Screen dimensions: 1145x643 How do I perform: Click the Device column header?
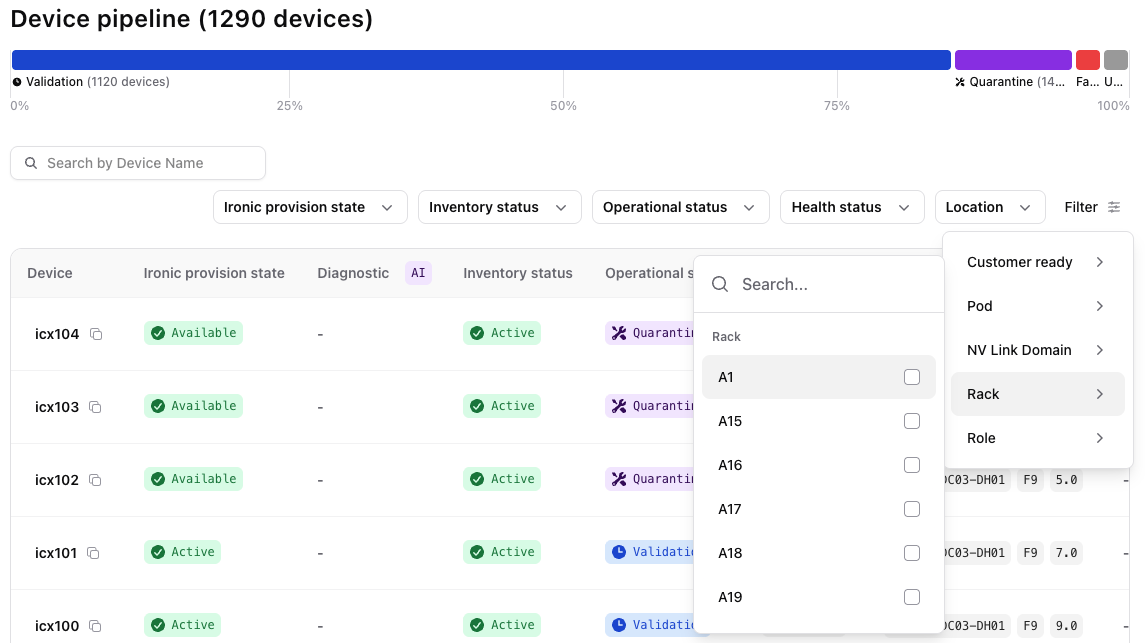50,273
